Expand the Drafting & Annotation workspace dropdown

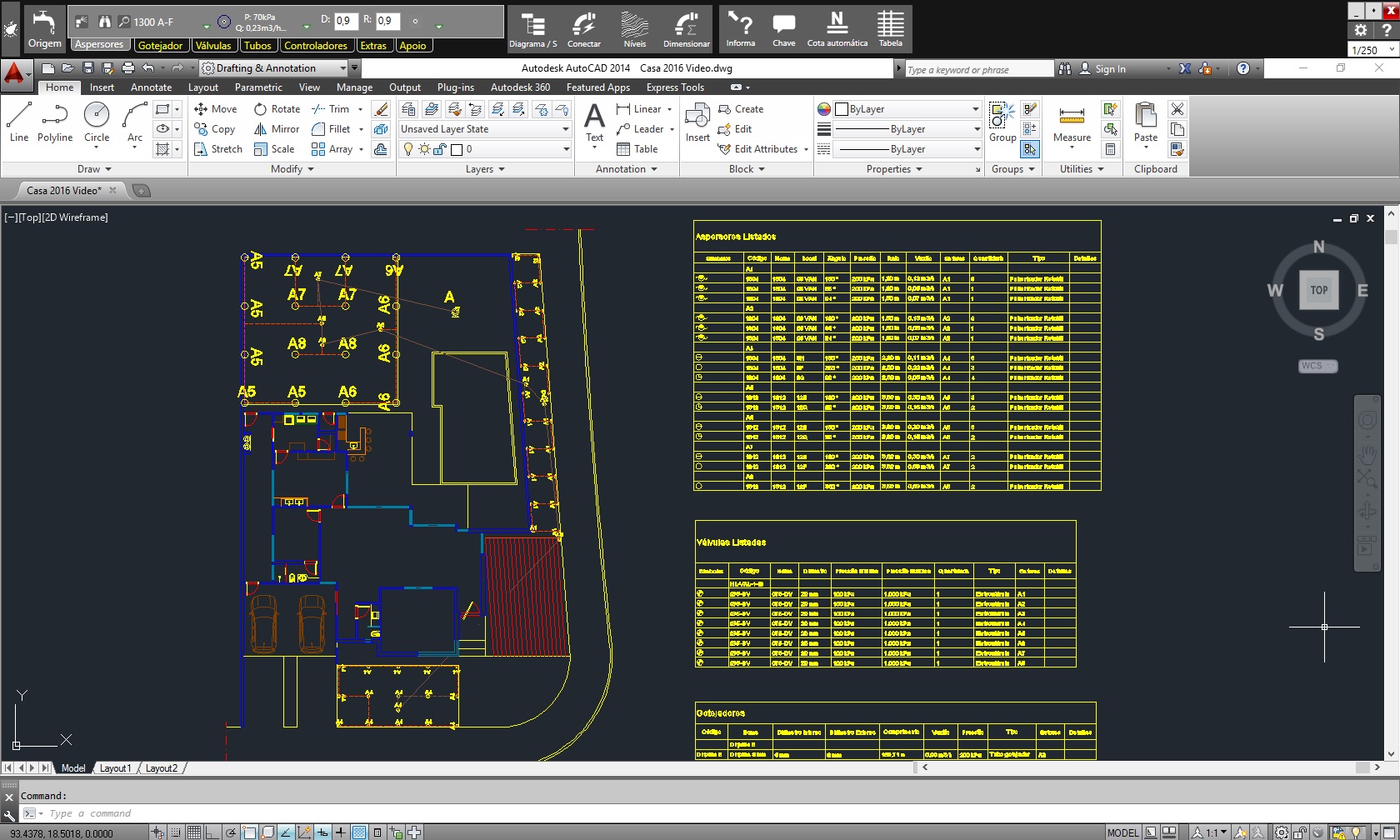(342, 68)
